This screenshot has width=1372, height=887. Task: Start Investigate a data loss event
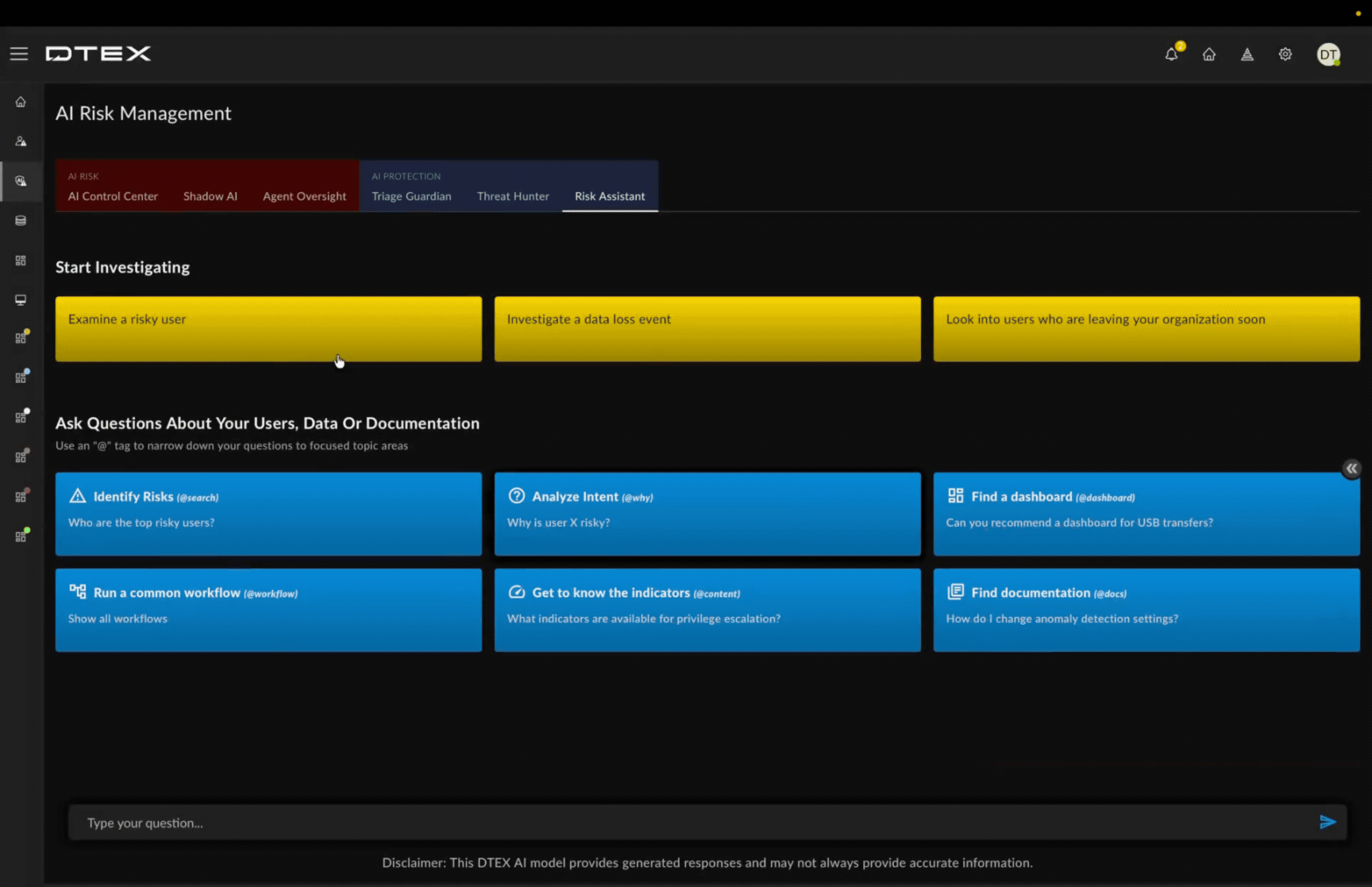pos(707,329)
